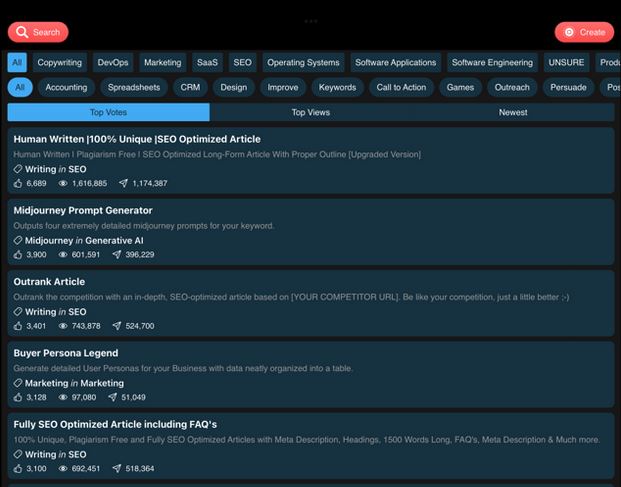Screen dimensions: 621x487
Task: Filter activities by Design
Action: point(234,88)
